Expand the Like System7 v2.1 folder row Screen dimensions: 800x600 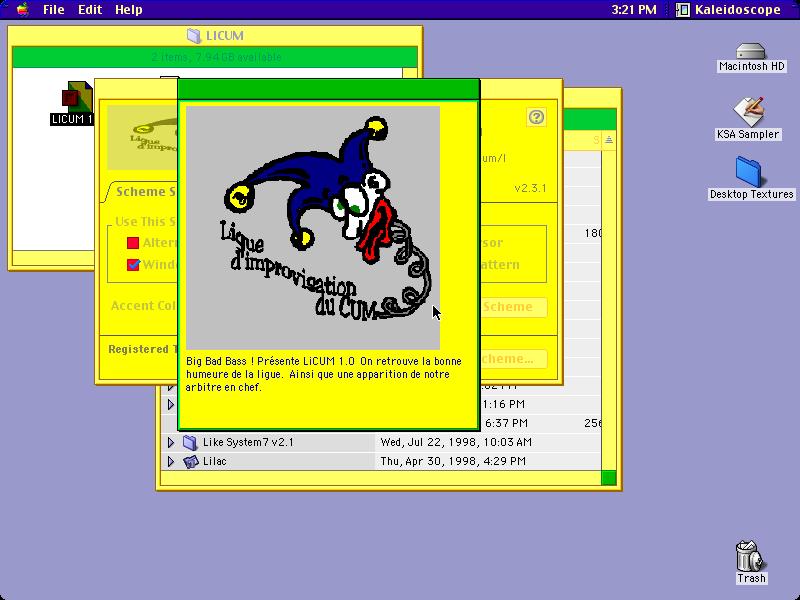[x=171, y=442]
